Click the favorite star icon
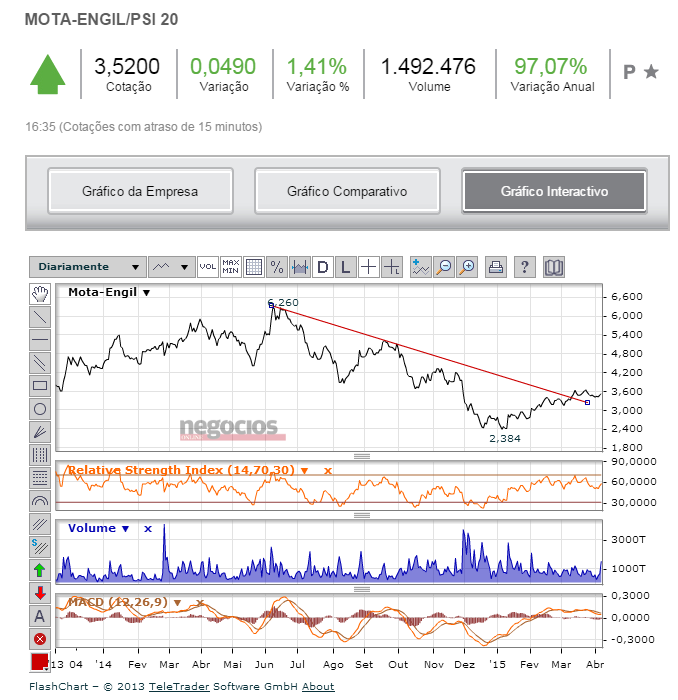 point(651,71)
